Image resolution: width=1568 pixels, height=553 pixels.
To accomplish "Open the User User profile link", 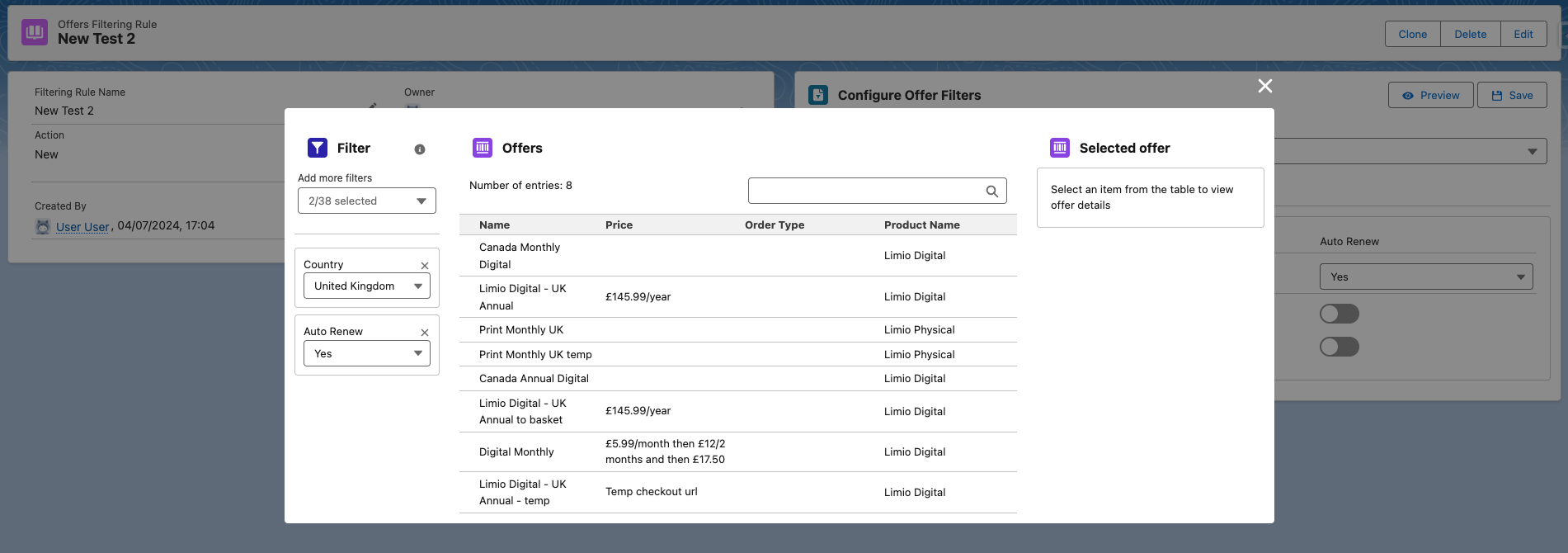I will (82, 227).
